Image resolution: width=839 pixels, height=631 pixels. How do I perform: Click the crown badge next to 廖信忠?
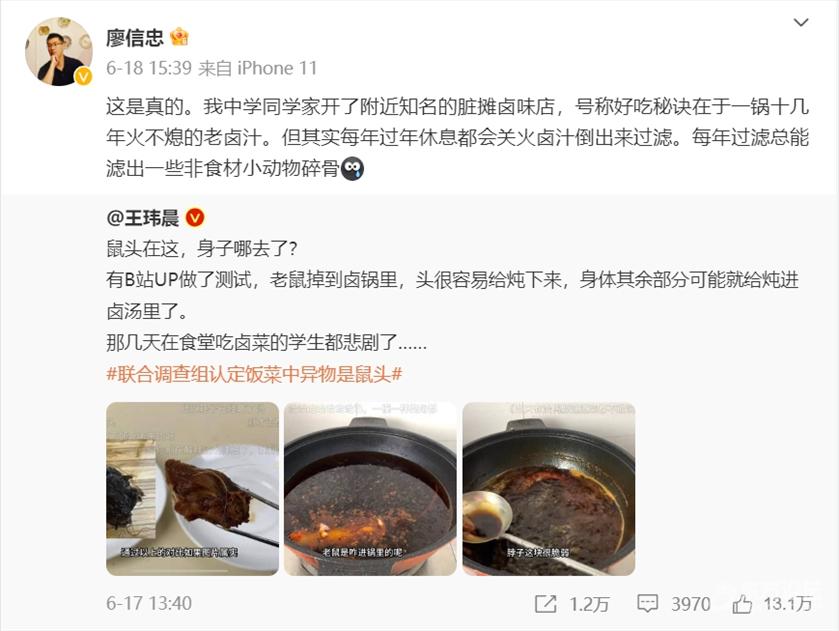click(179, 37)
